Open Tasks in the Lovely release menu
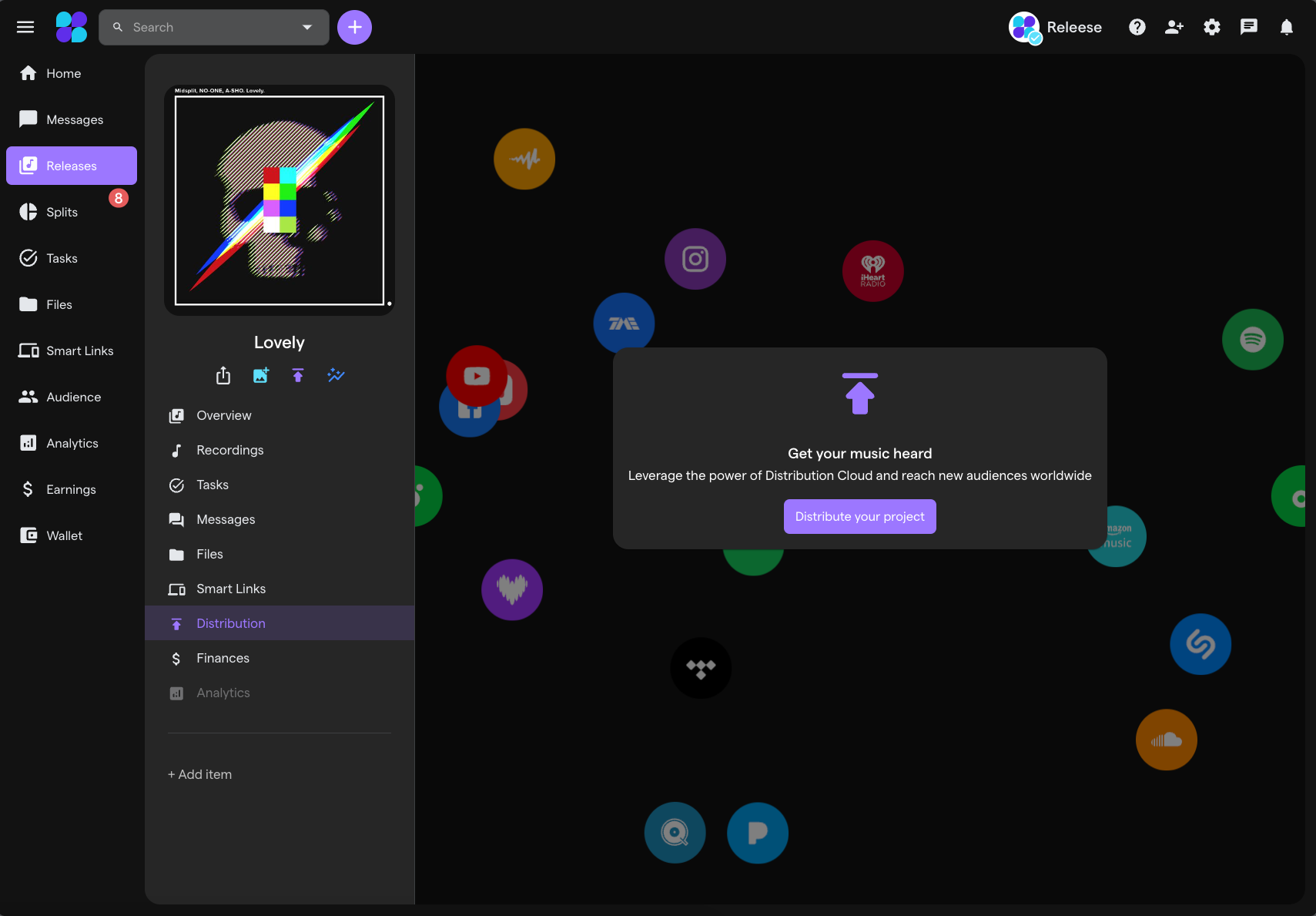 280,485
